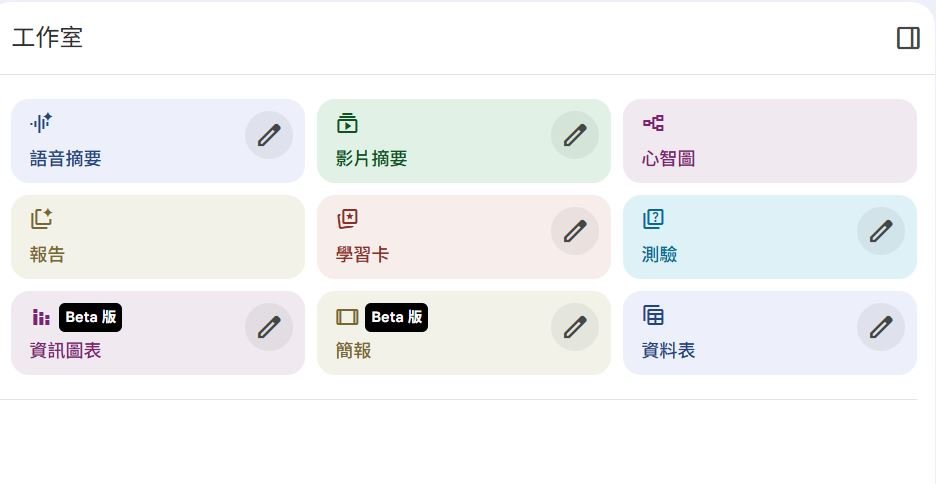Image resolution: width=936 pixels, height=484 pixels.
Task: Click the 學習卡 flashcard icon
Action: [x=347, y=219]
